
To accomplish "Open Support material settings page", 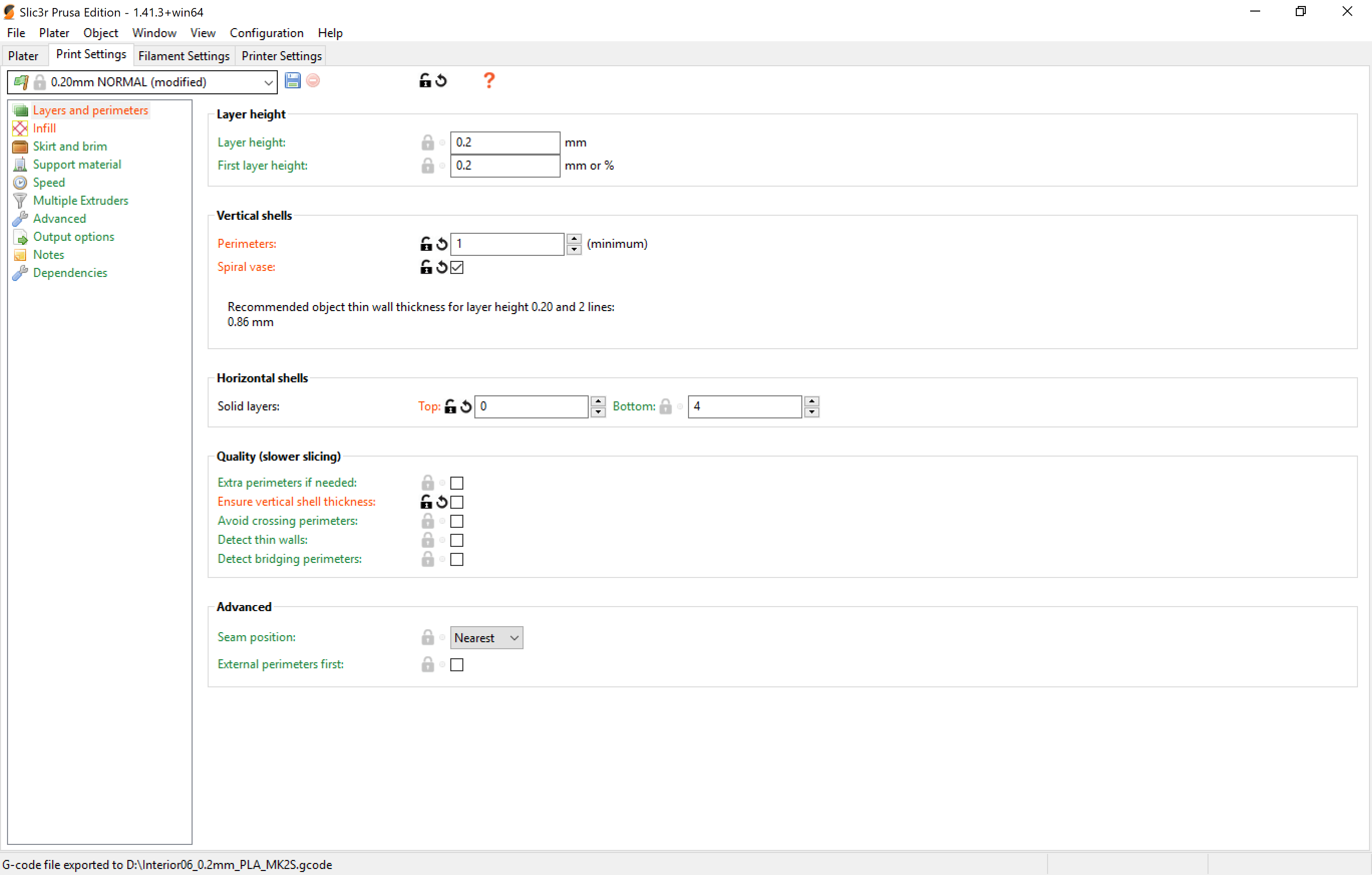I will click(77, 164).
